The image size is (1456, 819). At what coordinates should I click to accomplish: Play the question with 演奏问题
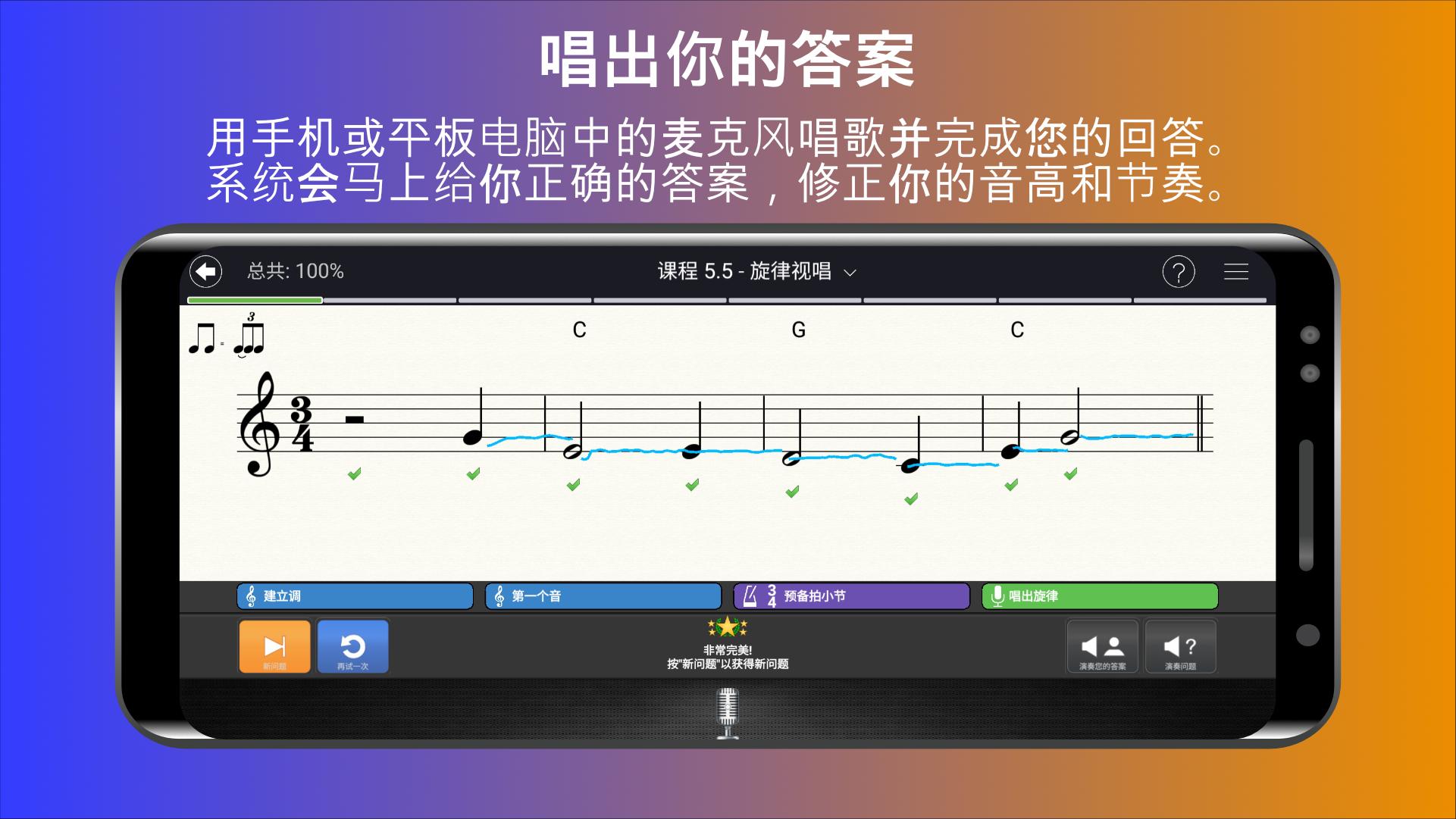(1180, 646)
